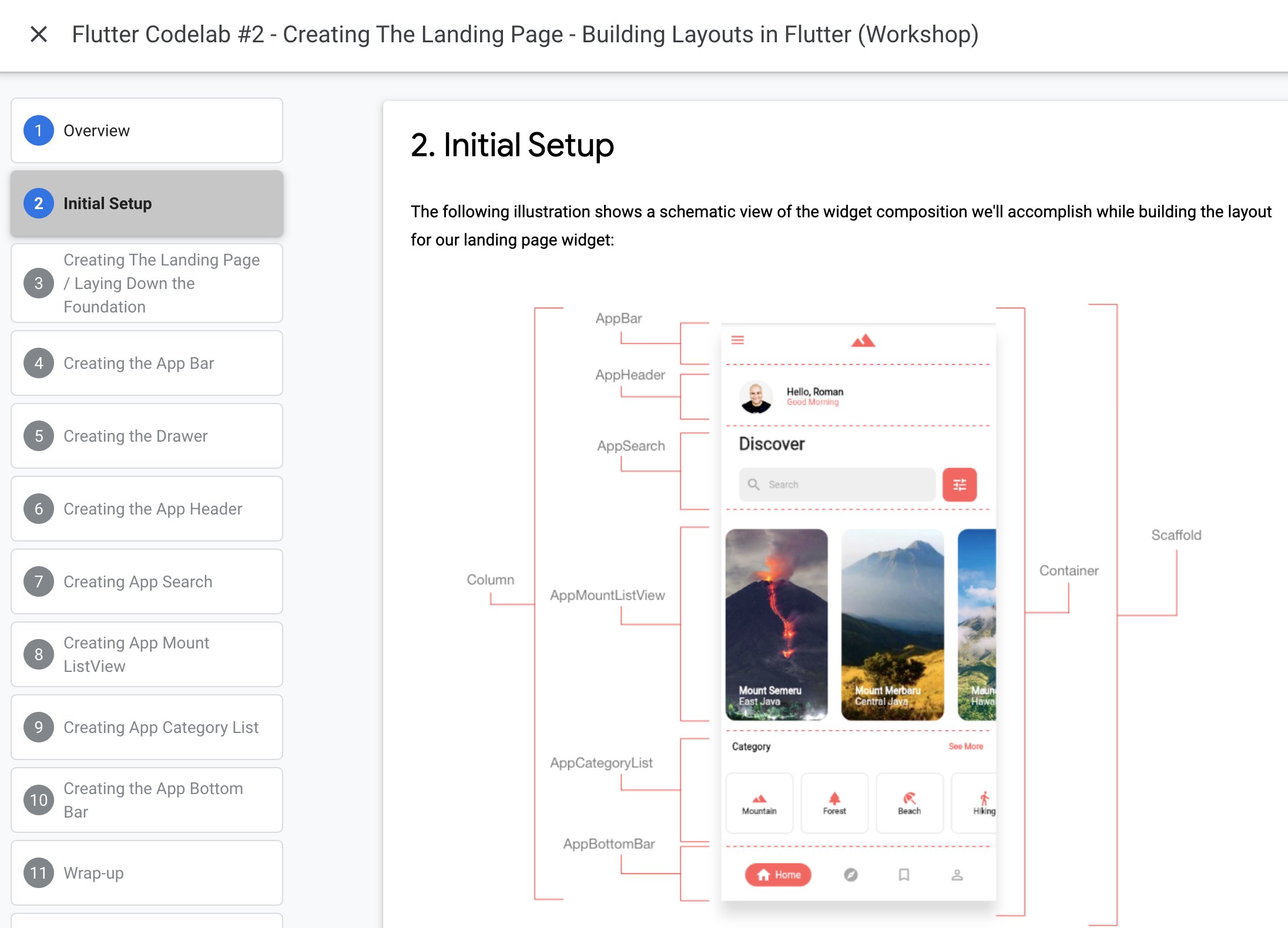Open the Wrap-up step
This screenshot has width=1288, height=928.
point(147,873)
